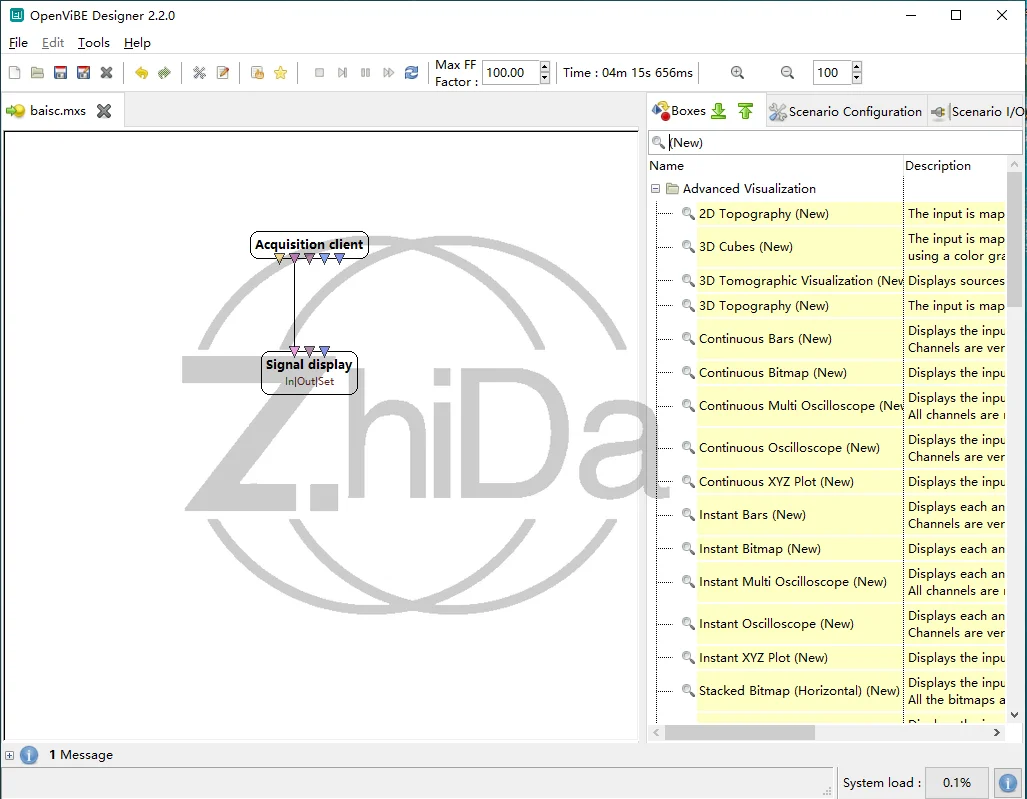Open the Edit menu
The image size is (1027, 799).
coord(52,43)
